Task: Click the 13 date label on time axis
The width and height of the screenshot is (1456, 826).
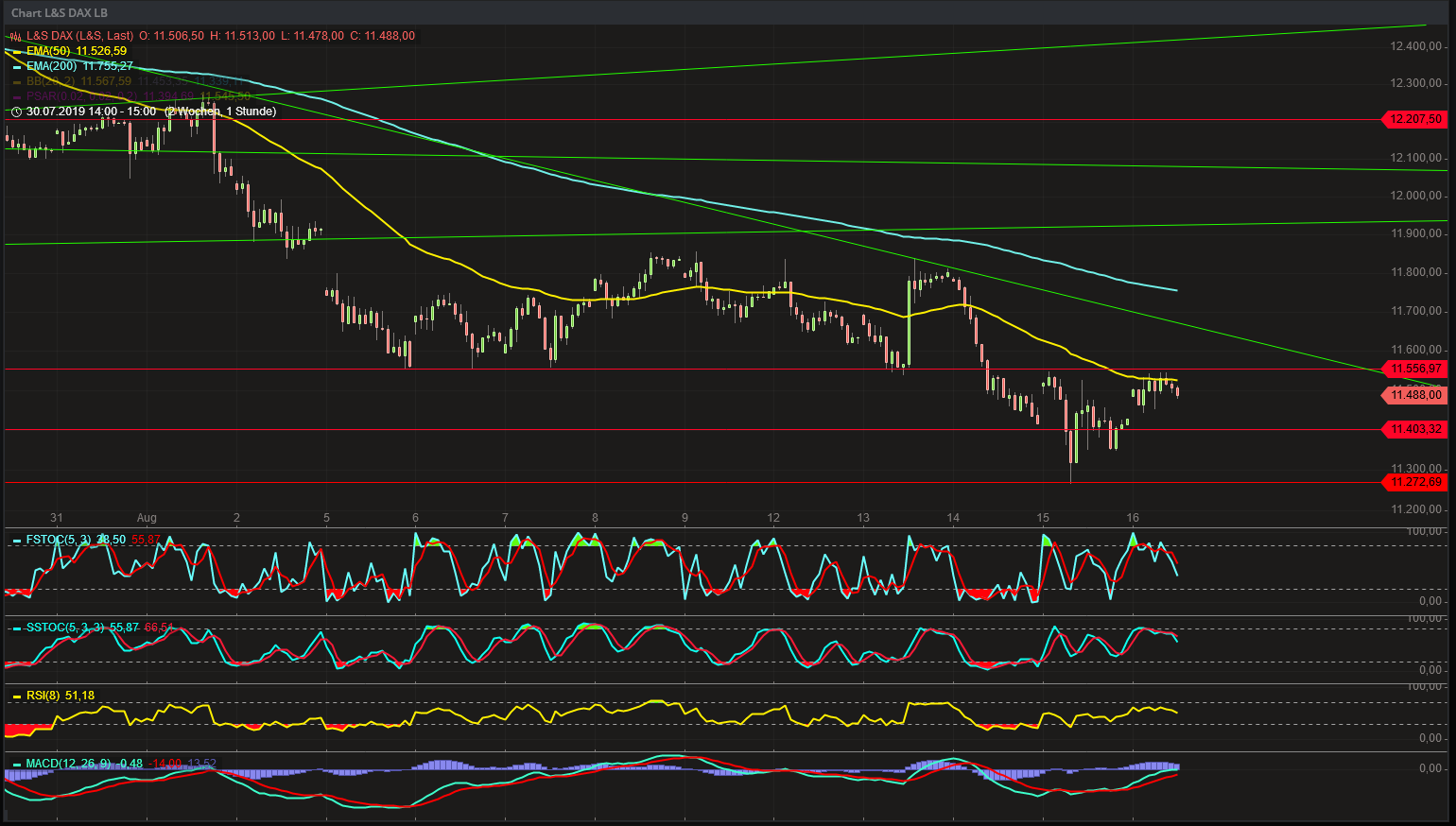Action: coord(863,518)
